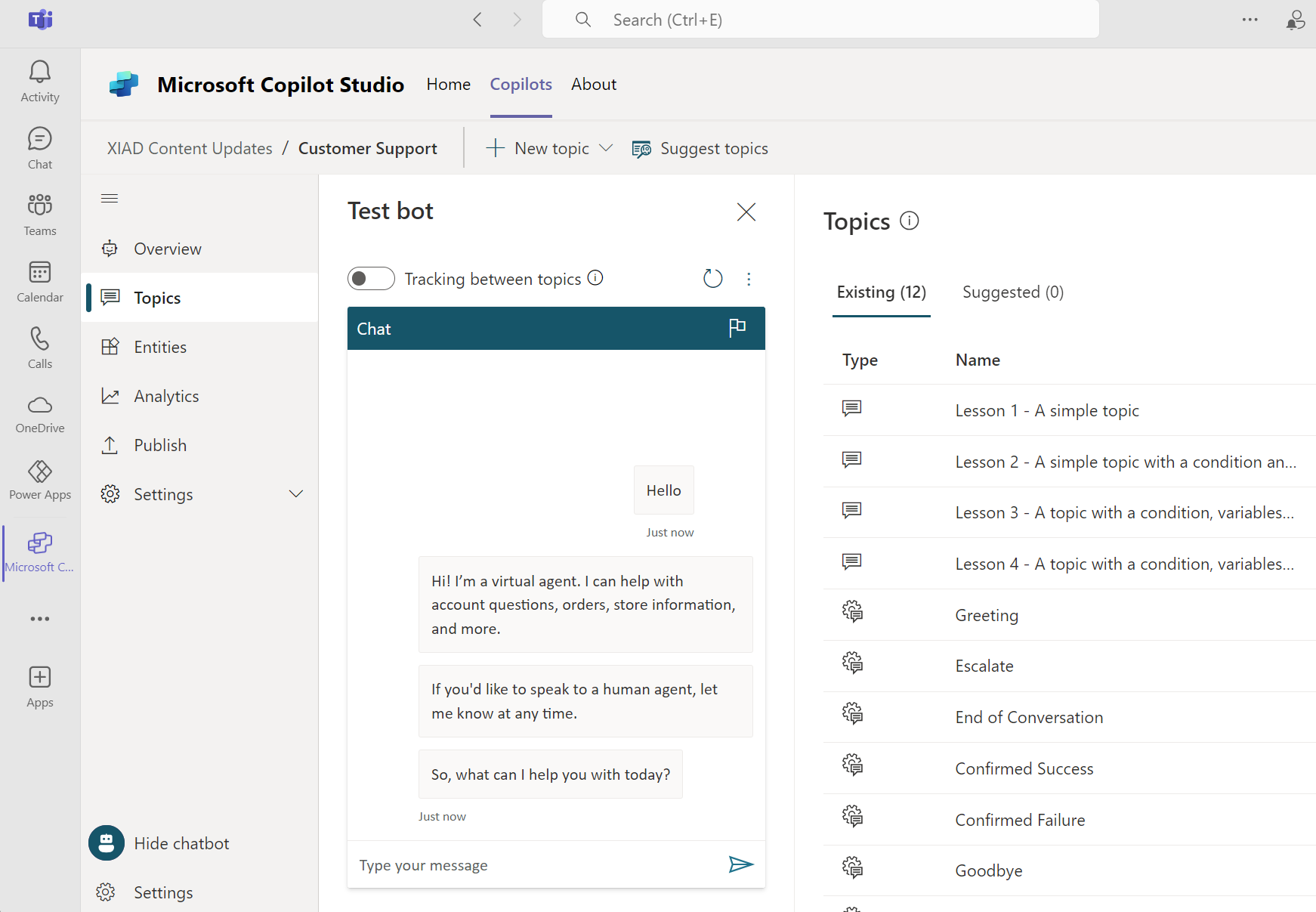Click the Suggest topics icon button
The width and height of the screenshot is (1316, 912).
641,149
